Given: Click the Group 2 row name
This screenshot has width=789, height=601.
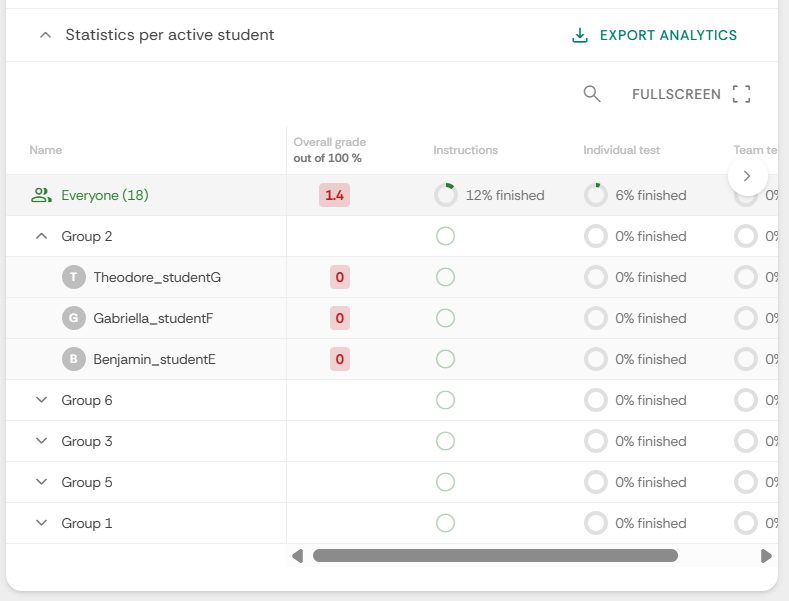Looking at the screenshot, I should [x=87, y=236].
